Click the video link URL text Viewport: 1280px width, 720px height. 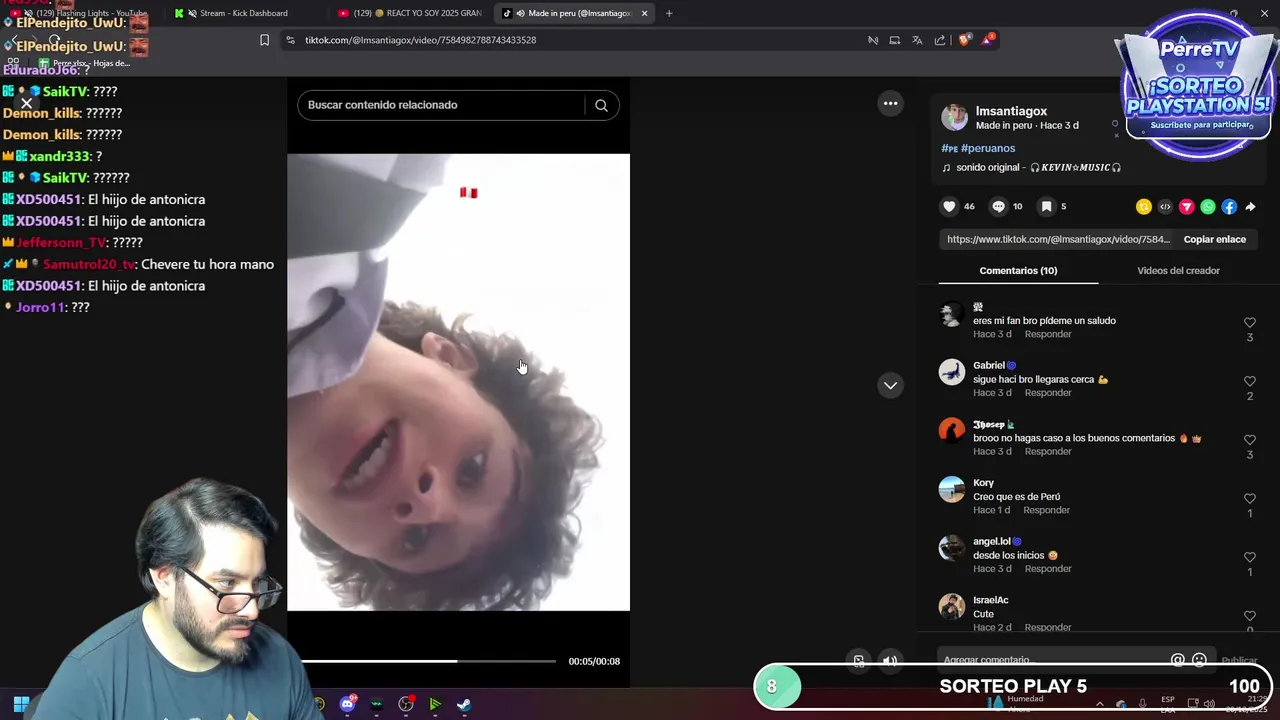tap(1058, 239)
